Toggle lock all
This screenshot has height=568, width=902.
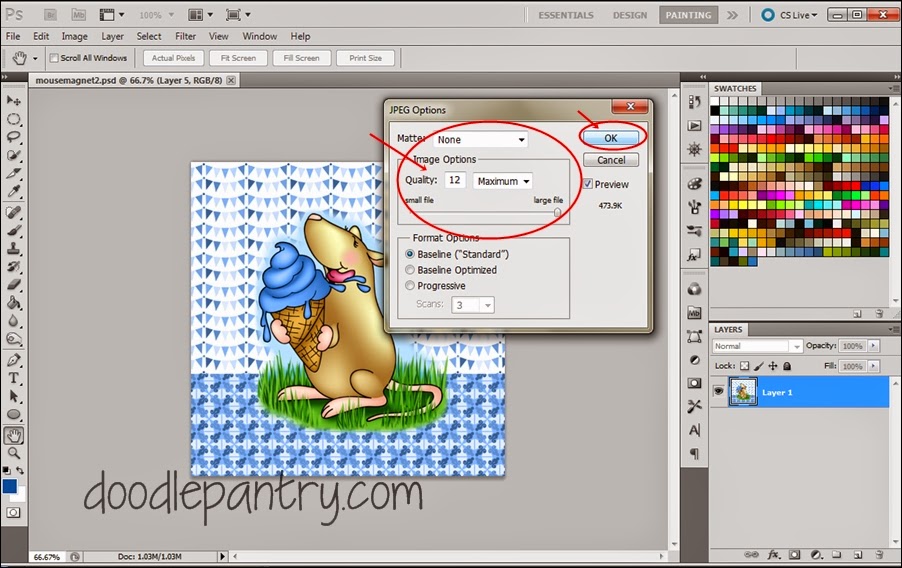pos(787,366)
